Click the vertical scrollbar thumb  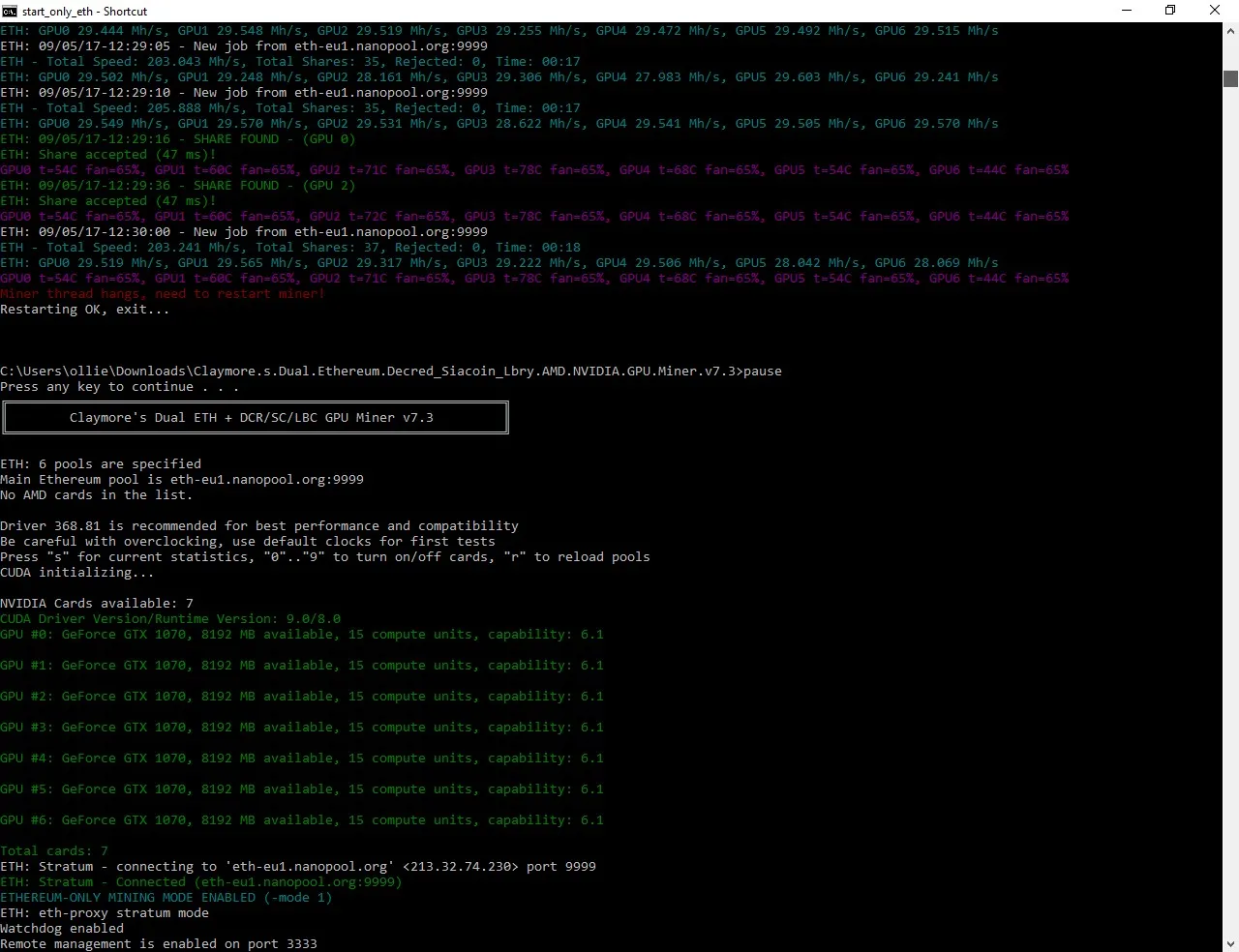[1230, 78]
